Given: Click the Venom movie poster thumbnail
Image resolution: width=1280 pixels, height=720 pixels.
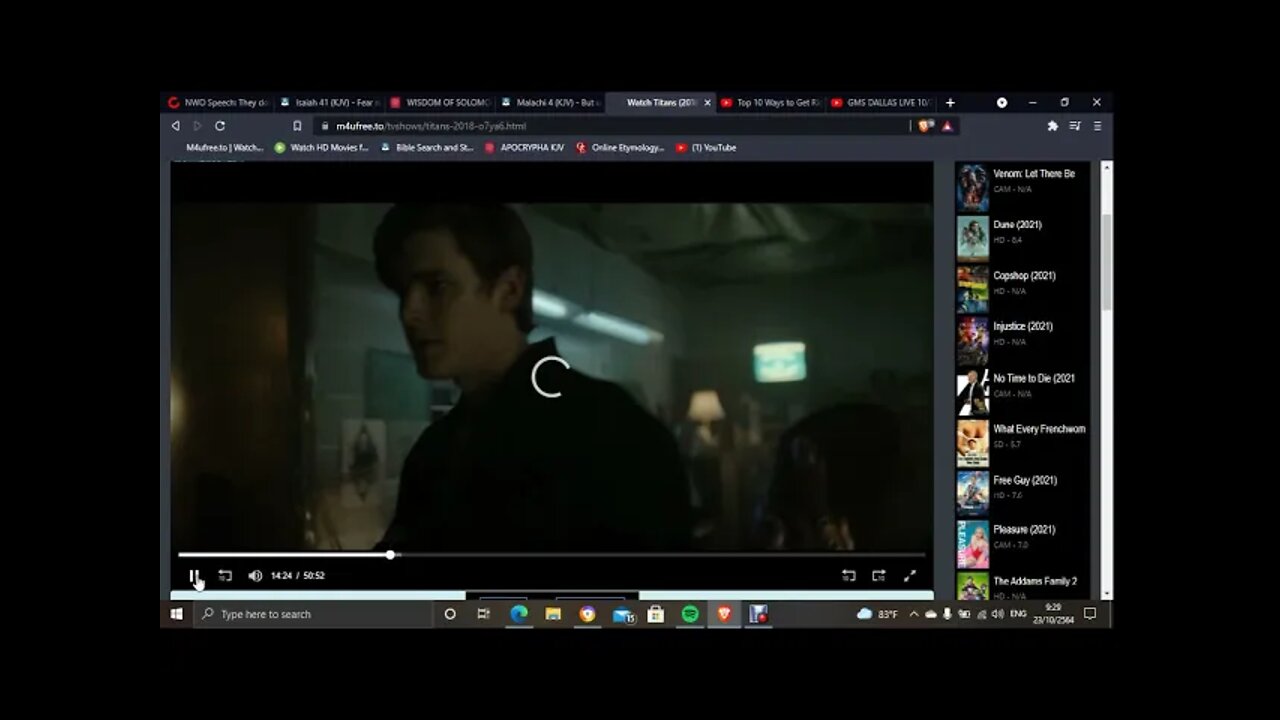Looking at the screenshot, I should pos(972,187).
